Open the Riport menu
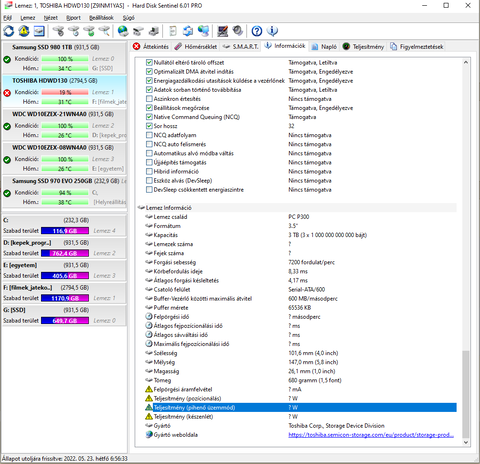The height and width of the screenshot is (464, 480). coord(73,18)
